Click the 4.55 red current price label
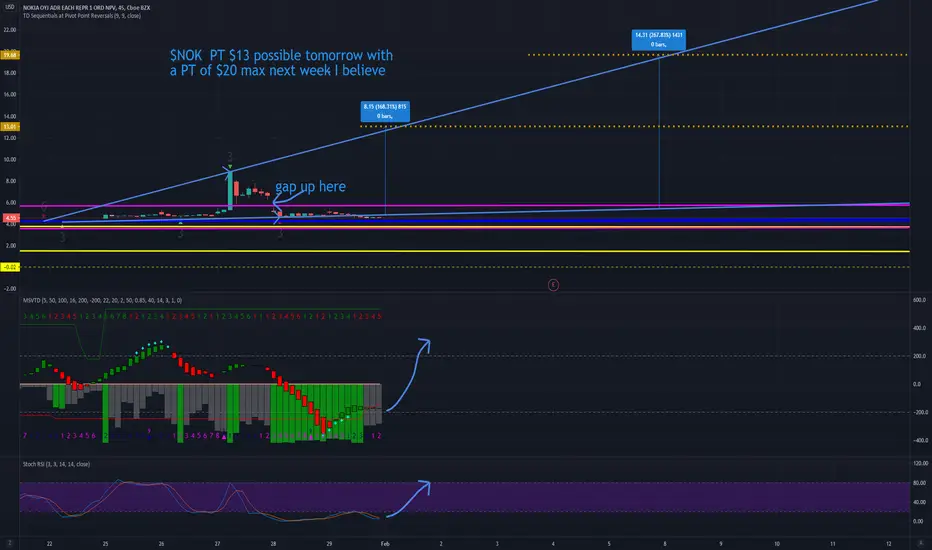 tap(10, 218)
